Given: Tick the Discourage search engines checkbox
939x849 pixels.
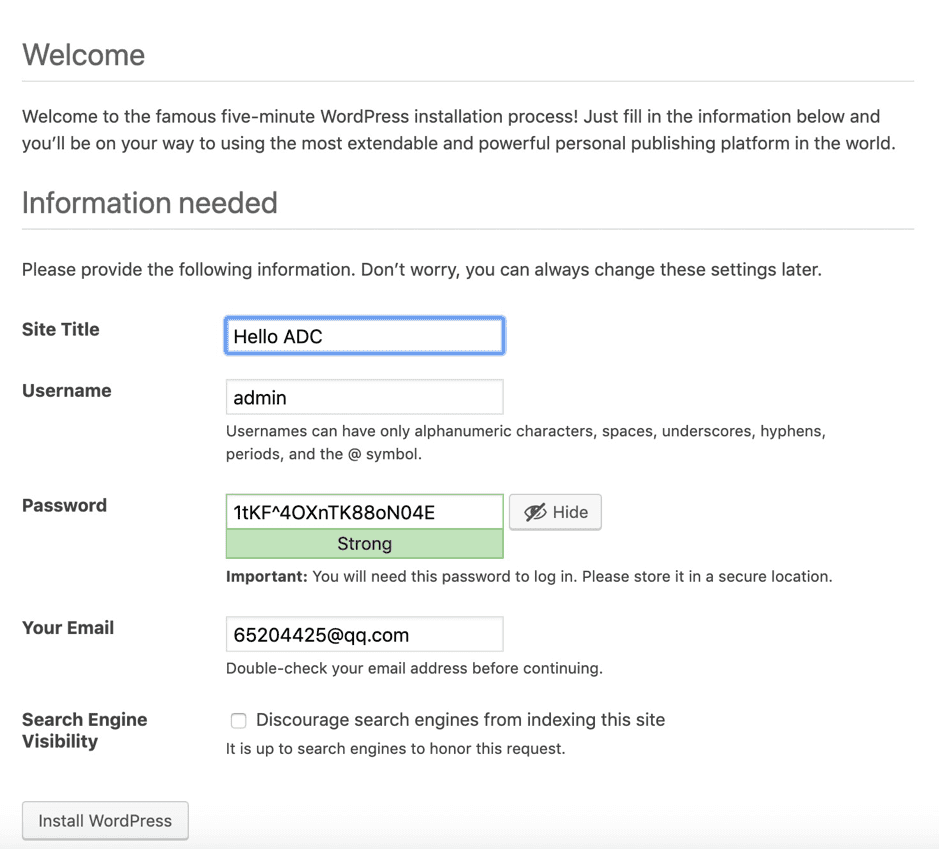Looking at the screenshot, I should [238, 720].
